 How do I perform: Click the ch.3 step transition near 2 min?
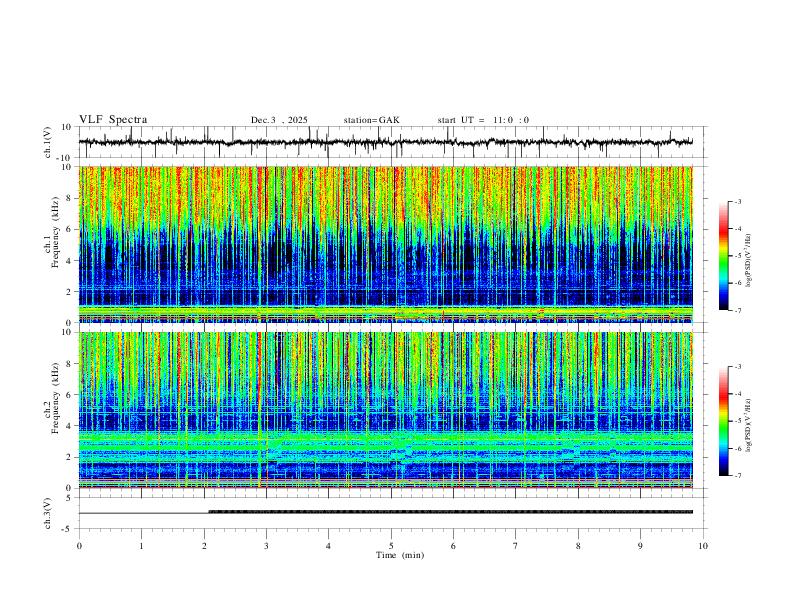click(x=209, y=512)
